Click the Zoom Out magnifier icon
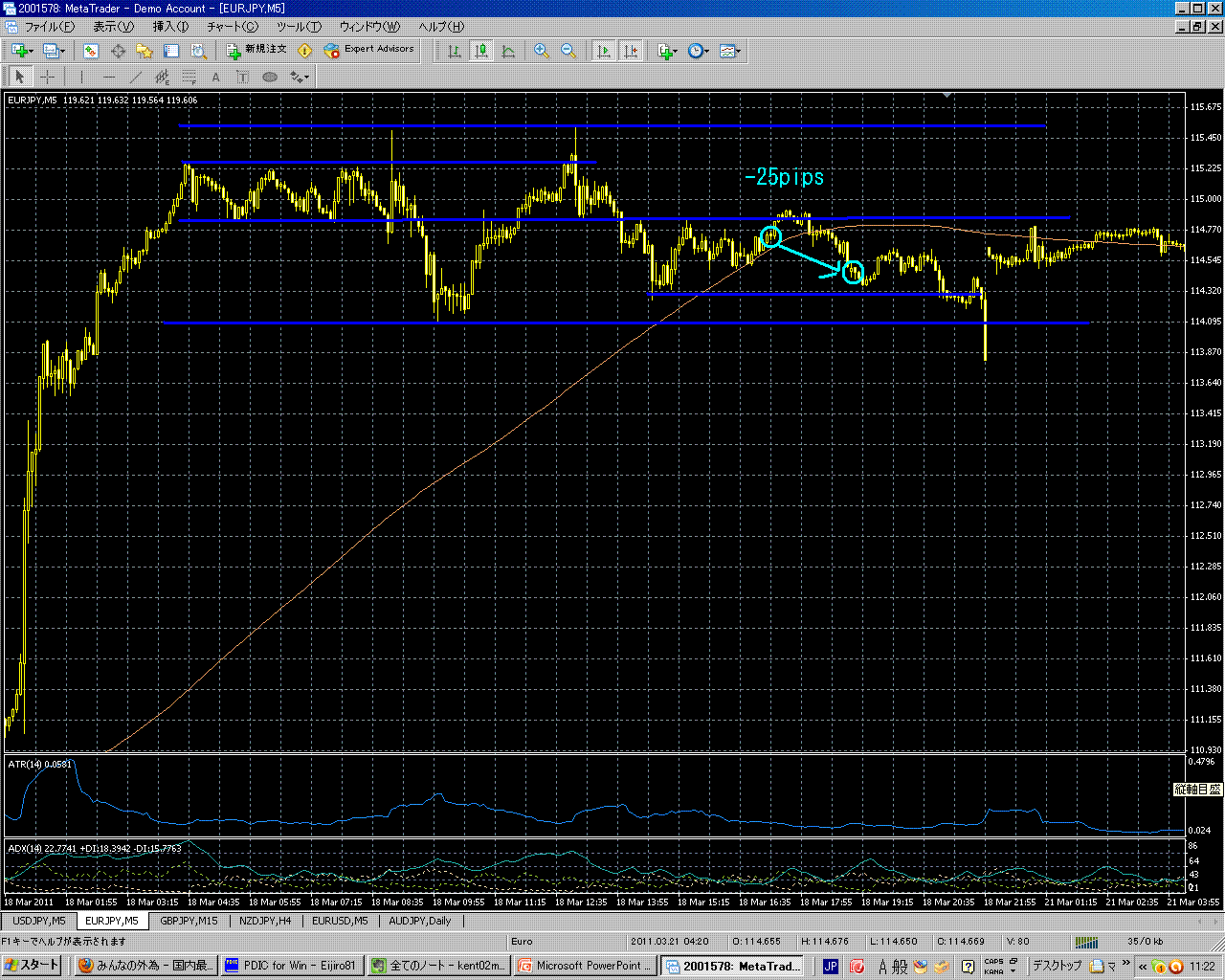Viewport: 1225px width, 980px height. [568, 51]
